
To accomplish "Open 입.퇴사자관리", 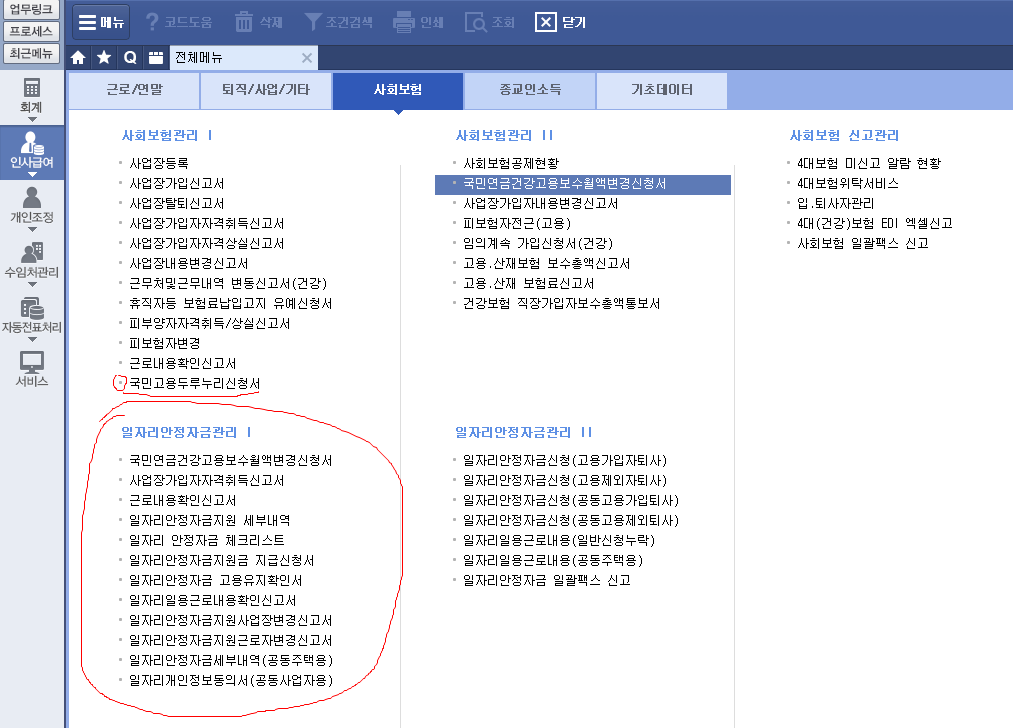I will point(835,203).
